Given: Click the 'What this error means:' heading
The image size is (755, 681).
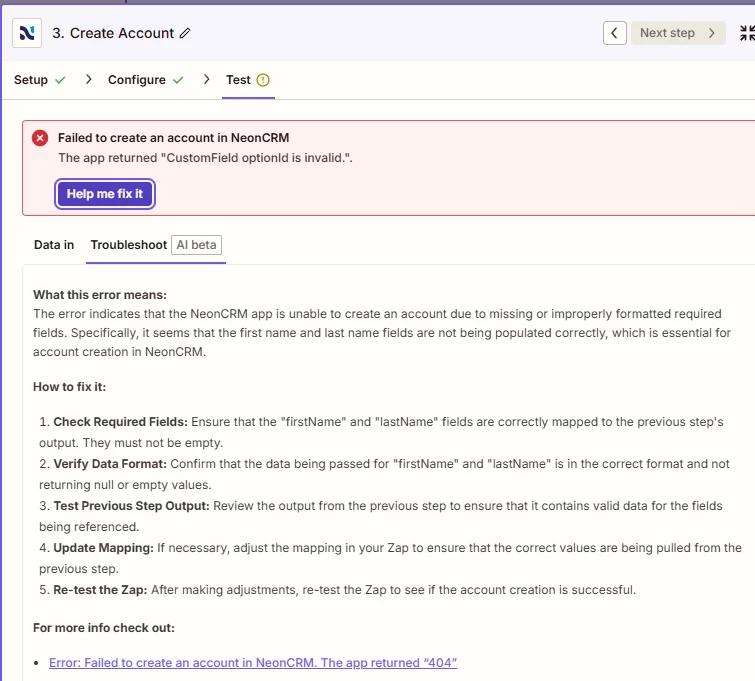Looking at the screenshot, I should click(x=100, y=295).
